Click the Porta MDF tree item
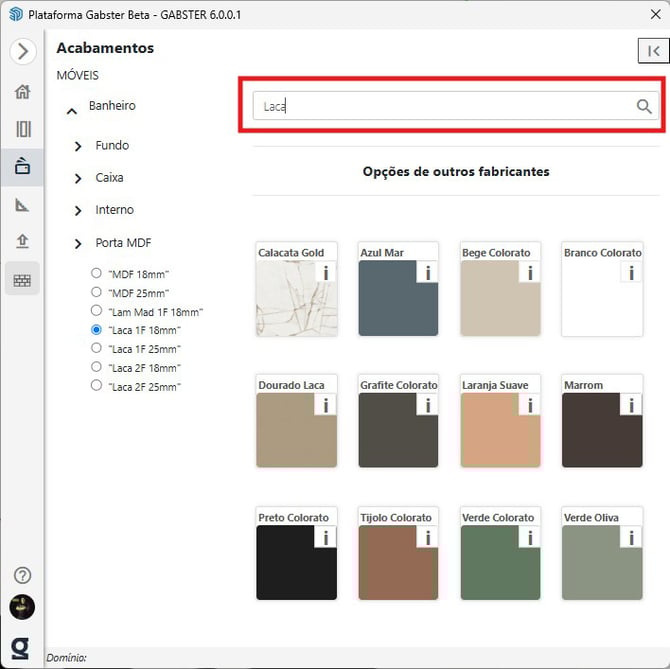The image size is (670, 669). [x=123, y=243]
